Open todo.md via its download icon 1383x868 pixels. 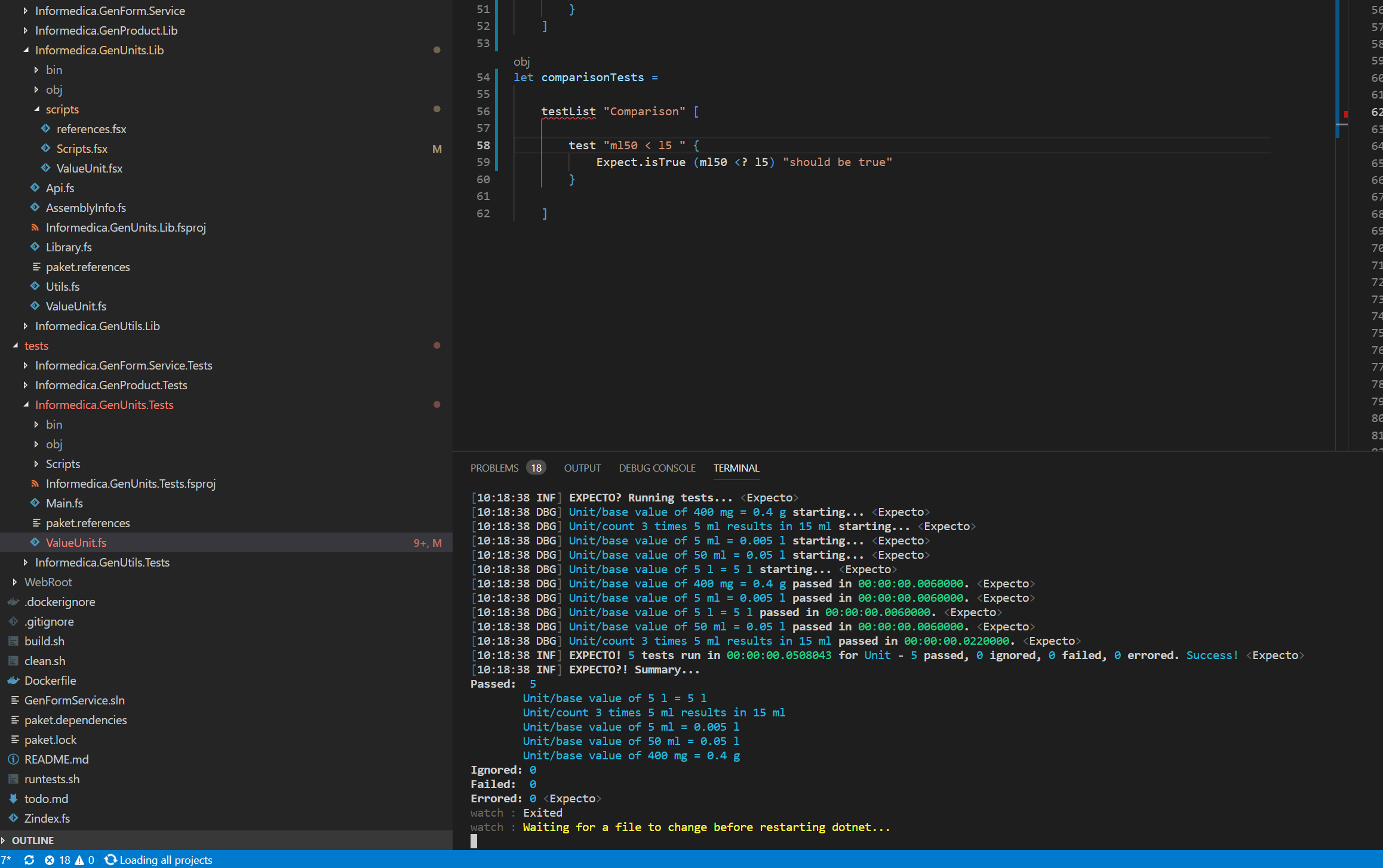pyautogui.click(x=13, y=799)
